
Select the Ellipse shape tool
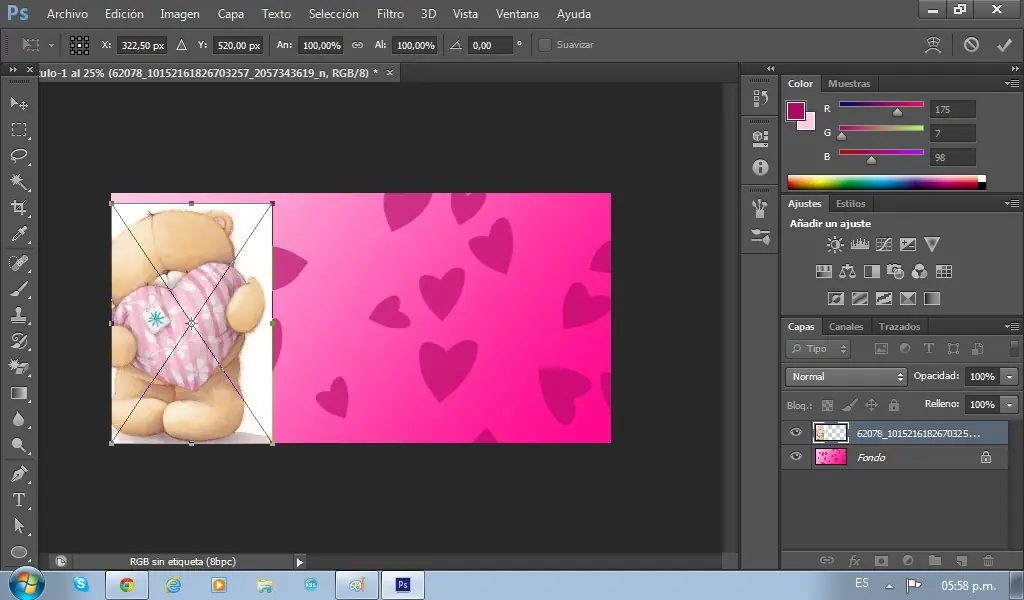click(x=19, y=552)
